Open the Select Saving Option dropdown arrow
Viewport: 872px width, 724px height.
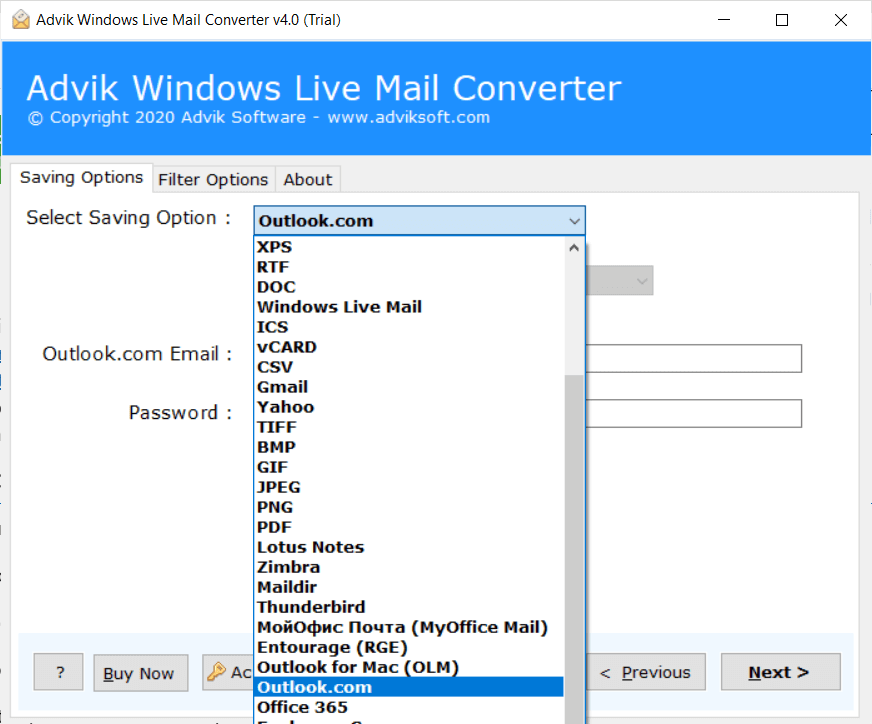tap(574, 221)
